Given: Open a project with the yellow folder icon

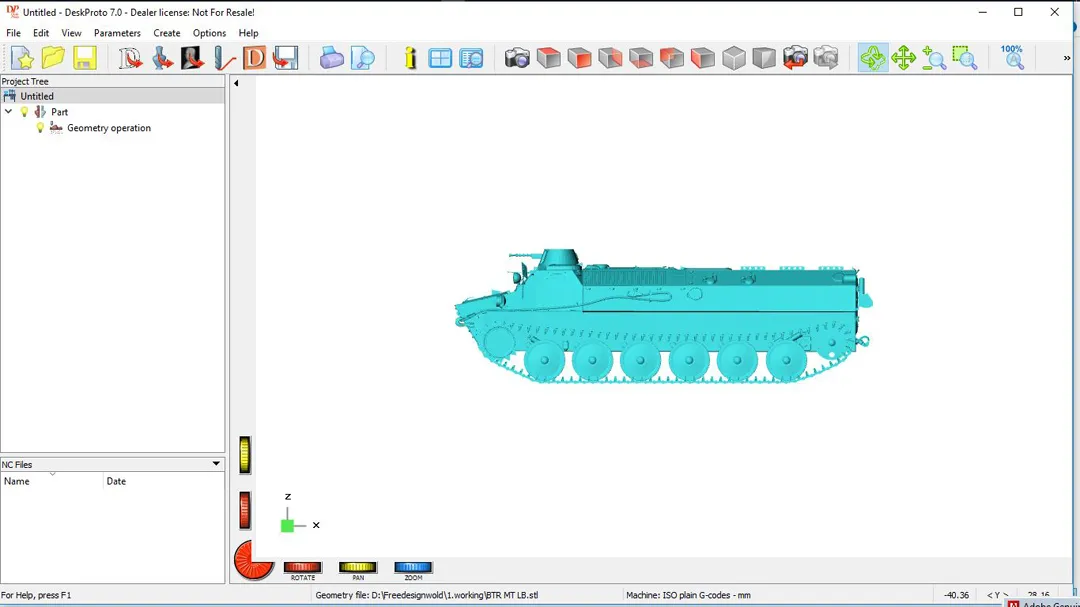Looking at the screenshot, I should point(53,58).
